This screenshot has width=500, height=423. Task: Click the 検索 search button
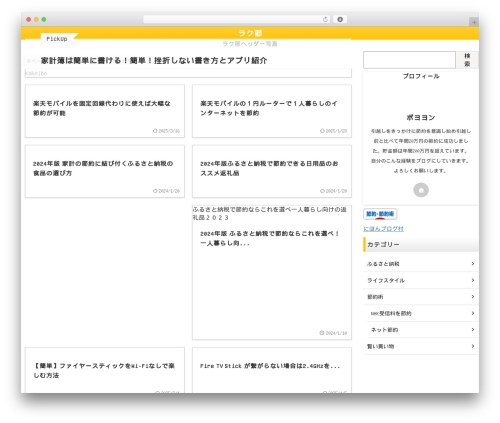(x=467, y=60)
